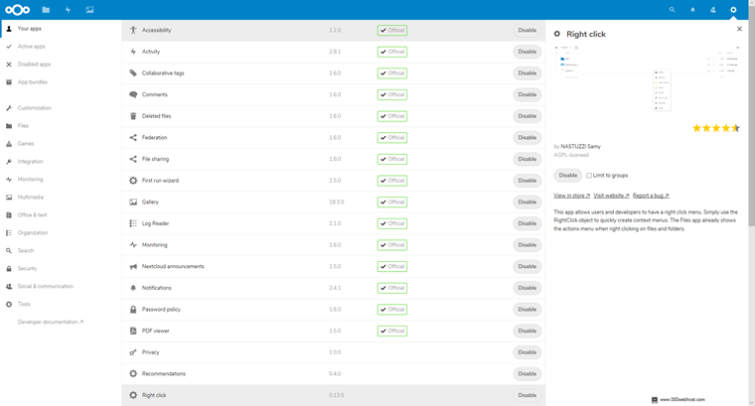Click the Notifications row bell icon
The height and width of the screenshot is (406, 755).
pos(133,288)
